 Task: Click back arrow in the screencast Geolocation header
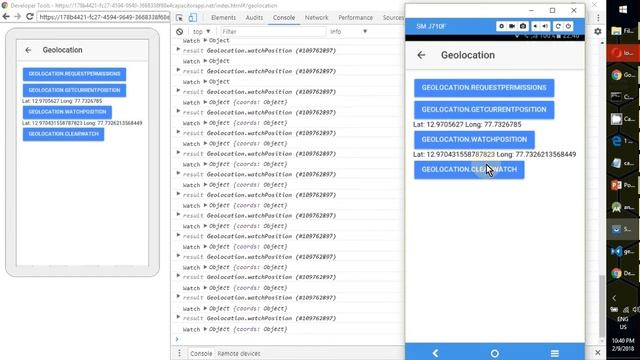28,50
